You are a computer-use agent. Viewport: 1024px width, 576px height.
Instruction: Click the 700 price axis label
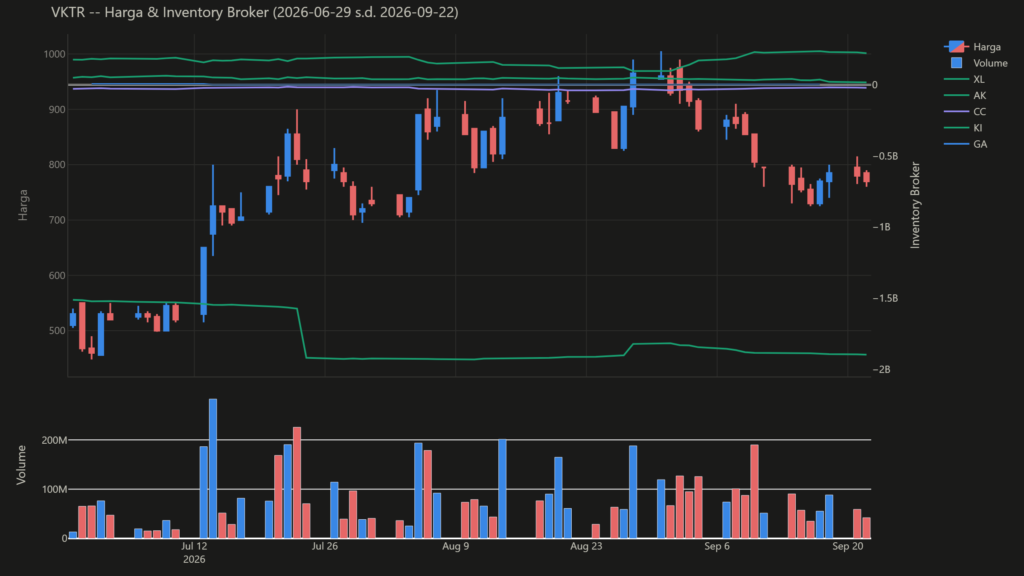point(57,220)
